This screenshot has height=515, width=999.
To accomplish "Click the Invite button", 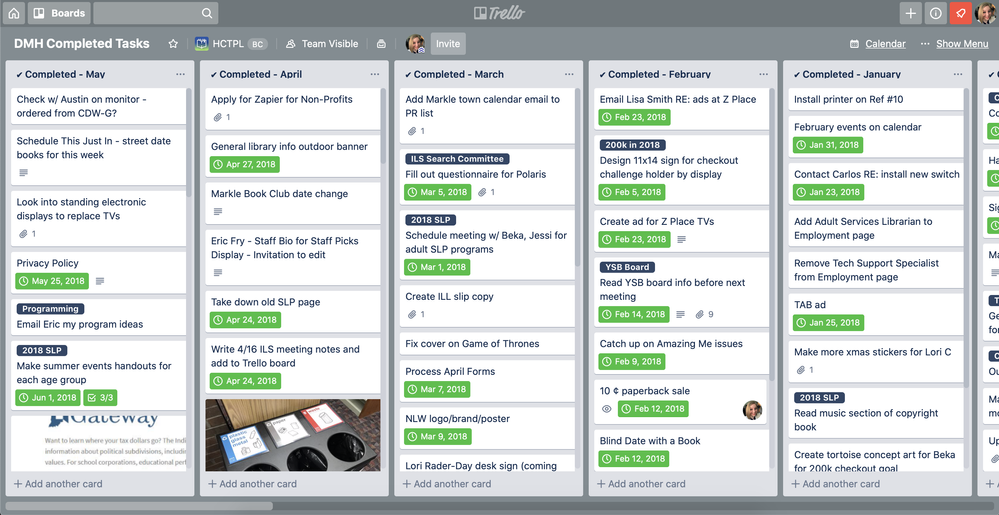I will (448, 43).
